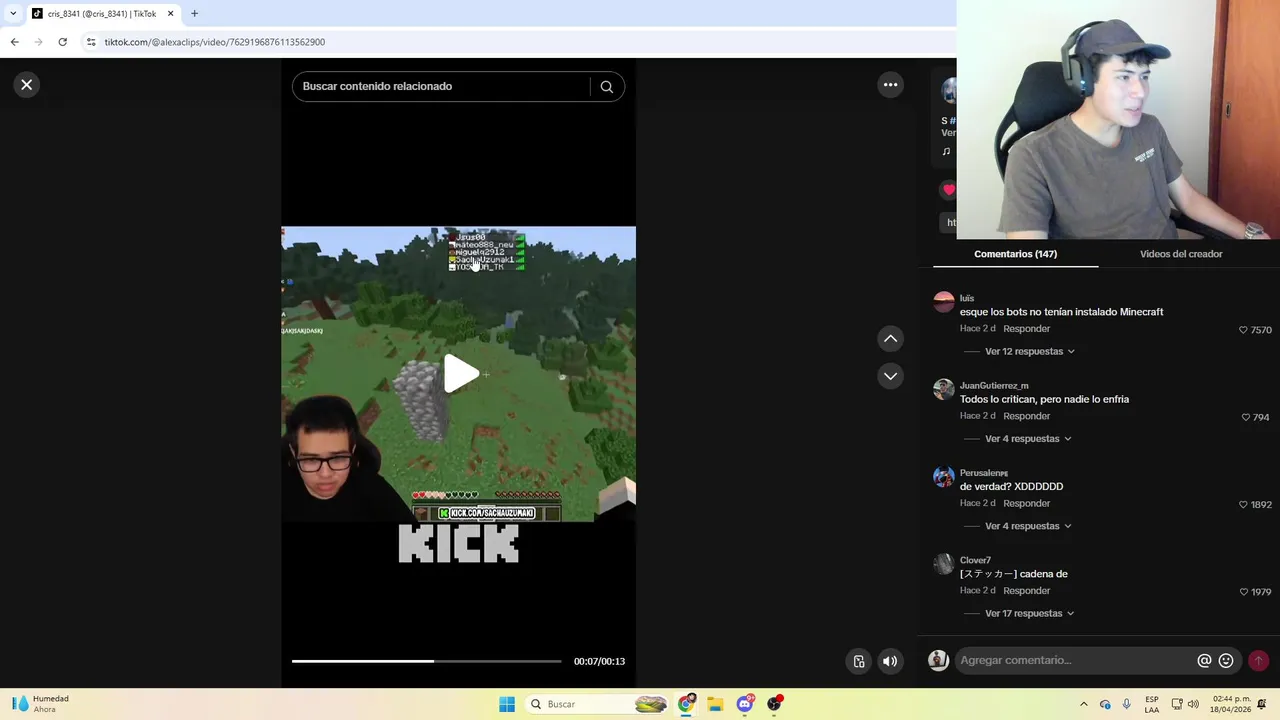Screen dimensions: 1280x720
Task: Open luis's profile via avatar
Action: coord(944,302)
